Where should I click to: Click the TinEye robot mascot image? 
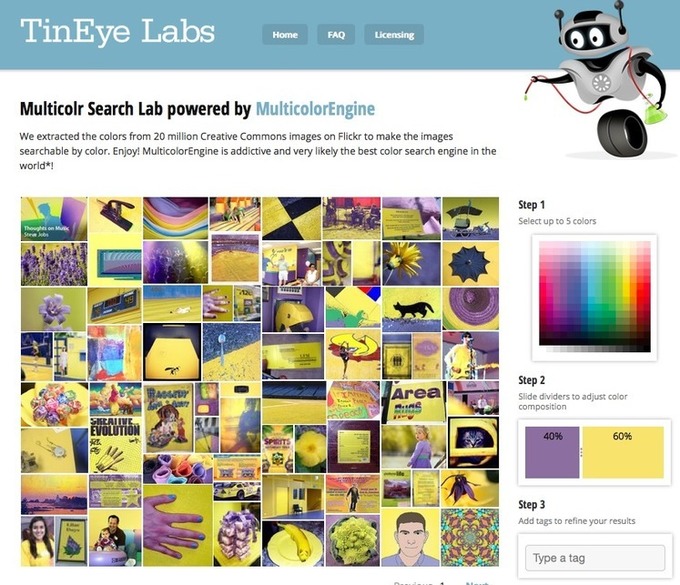point(596,80)
